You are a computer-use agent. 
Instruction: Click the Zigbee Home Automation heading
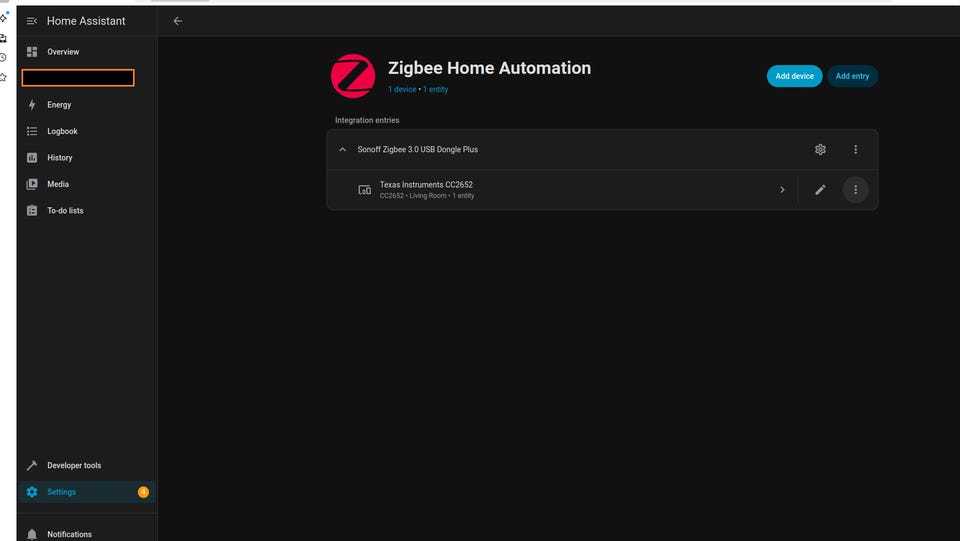489,68
